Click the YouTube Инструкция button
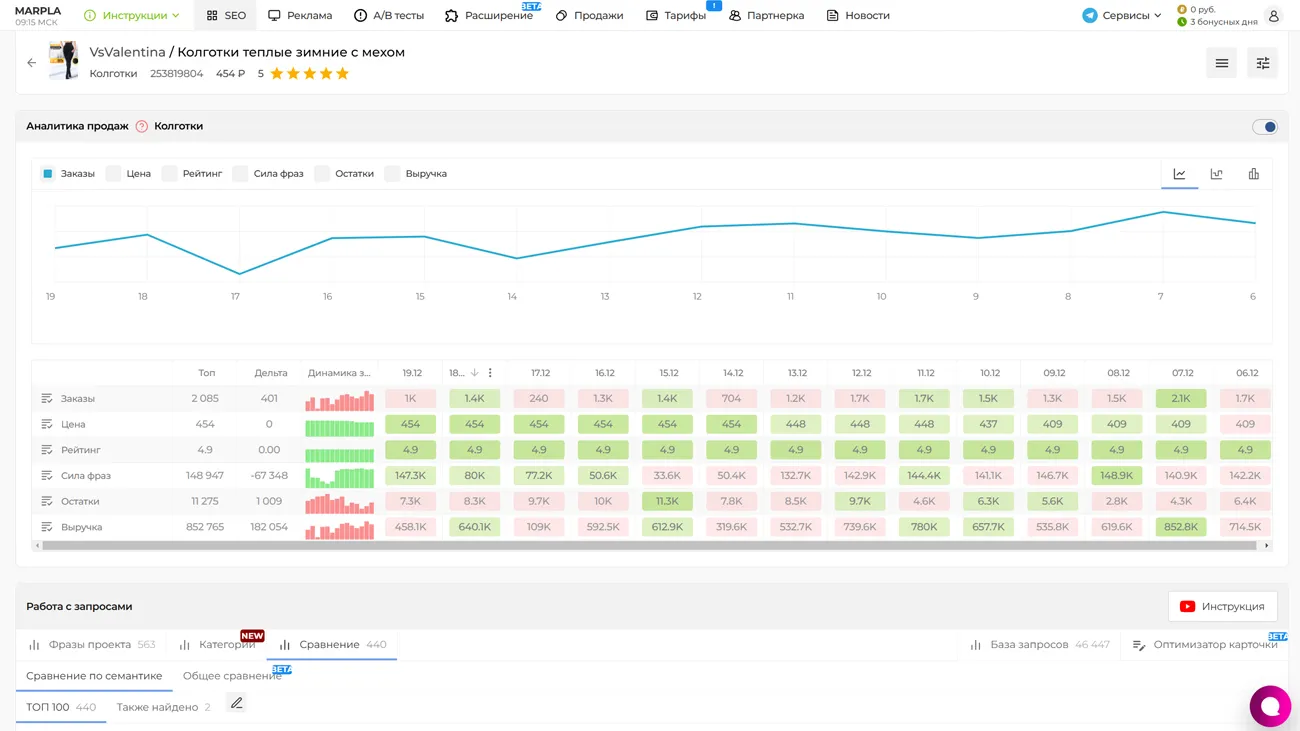 (1222, 607)
